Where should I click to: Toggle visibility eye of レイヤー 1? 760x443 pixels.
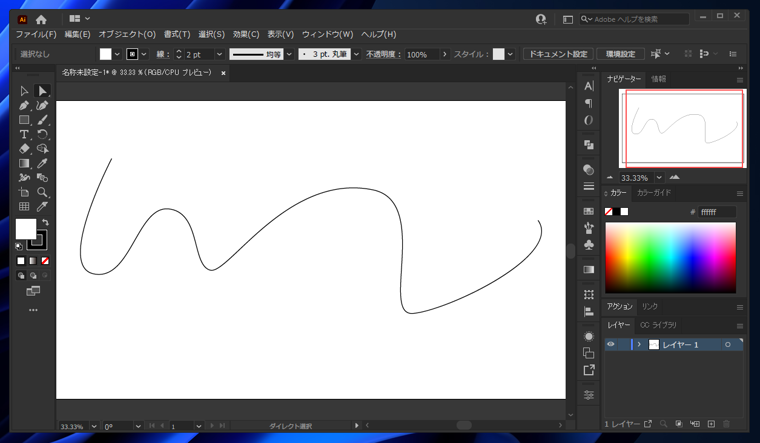(611, 344)
